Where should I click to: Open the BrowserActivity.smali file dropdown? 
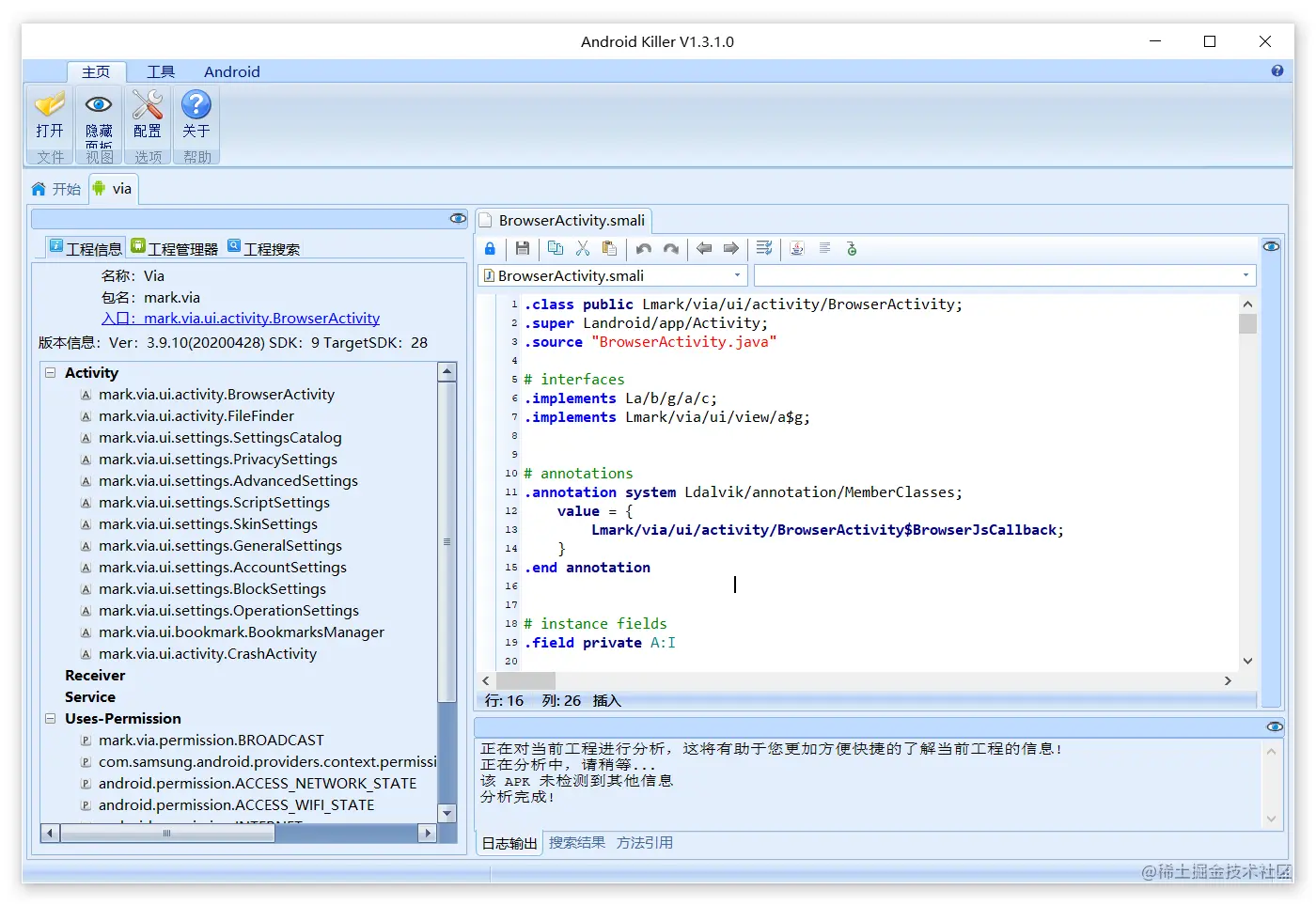(737, 275)
